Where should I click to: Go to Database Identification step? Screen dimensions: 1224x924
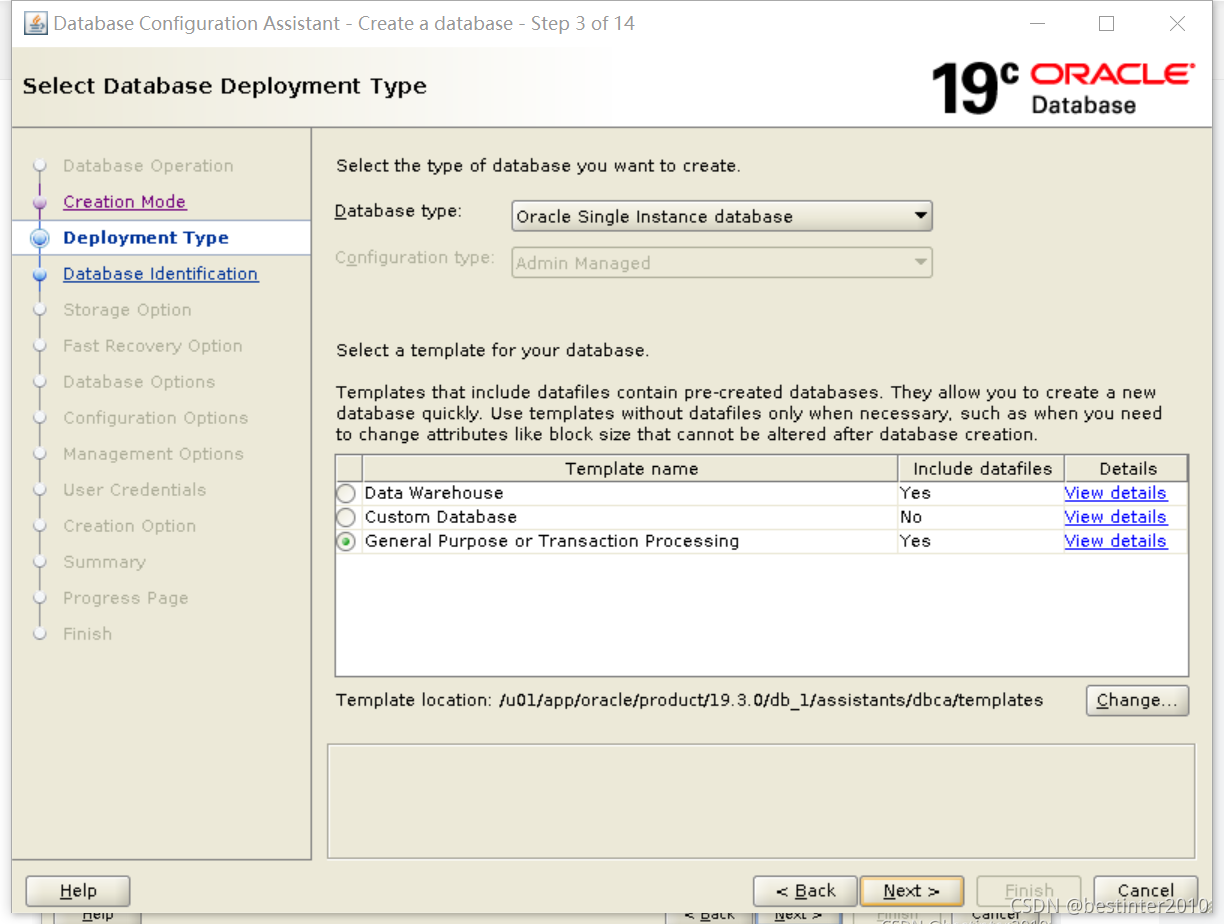[x=160, y=274]
